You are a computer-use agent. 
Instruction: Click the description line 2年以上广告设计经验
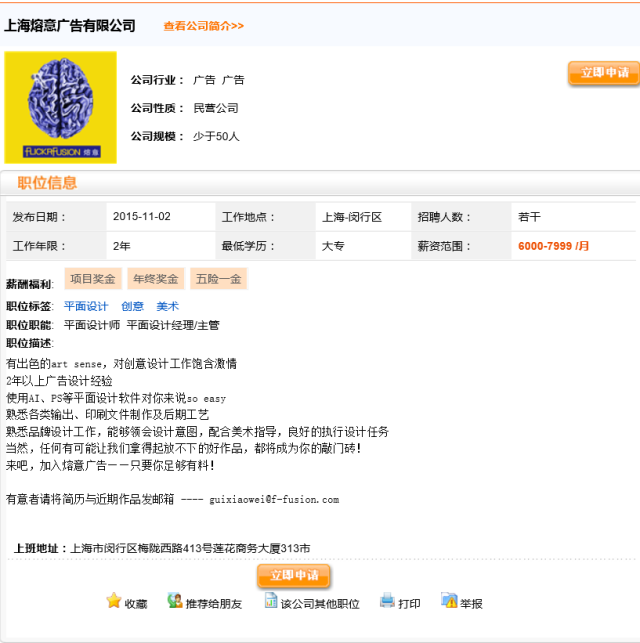(x=59, y=381)
